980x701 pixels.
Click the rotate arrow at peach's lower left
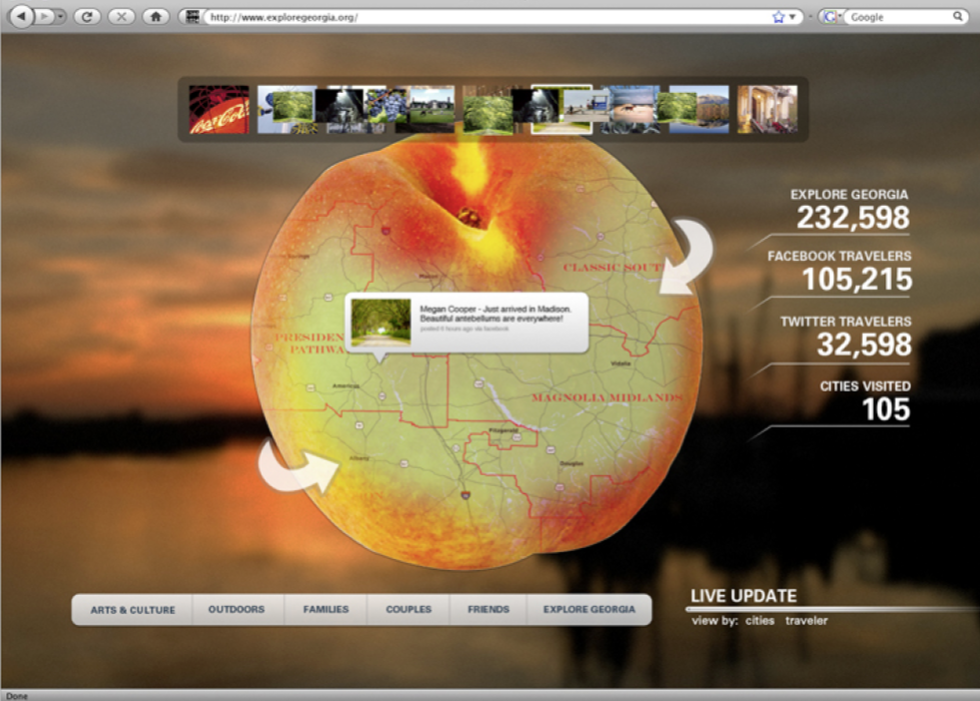[x=299, y=469]
